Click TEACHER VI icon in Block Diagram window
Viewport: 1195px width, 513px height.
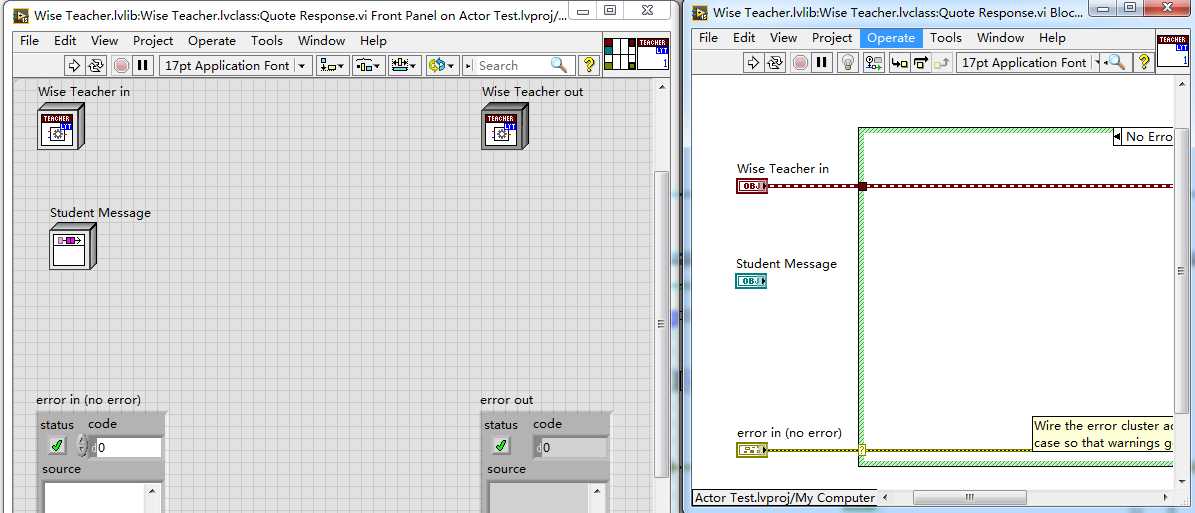click(x=1172, y=50)
